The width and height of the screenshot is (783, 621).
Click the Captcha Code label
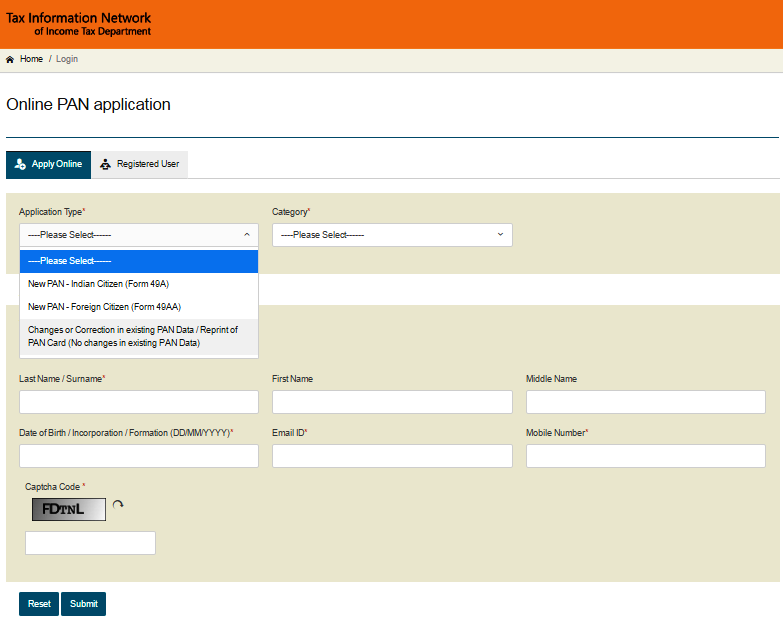tap(55, 487)
